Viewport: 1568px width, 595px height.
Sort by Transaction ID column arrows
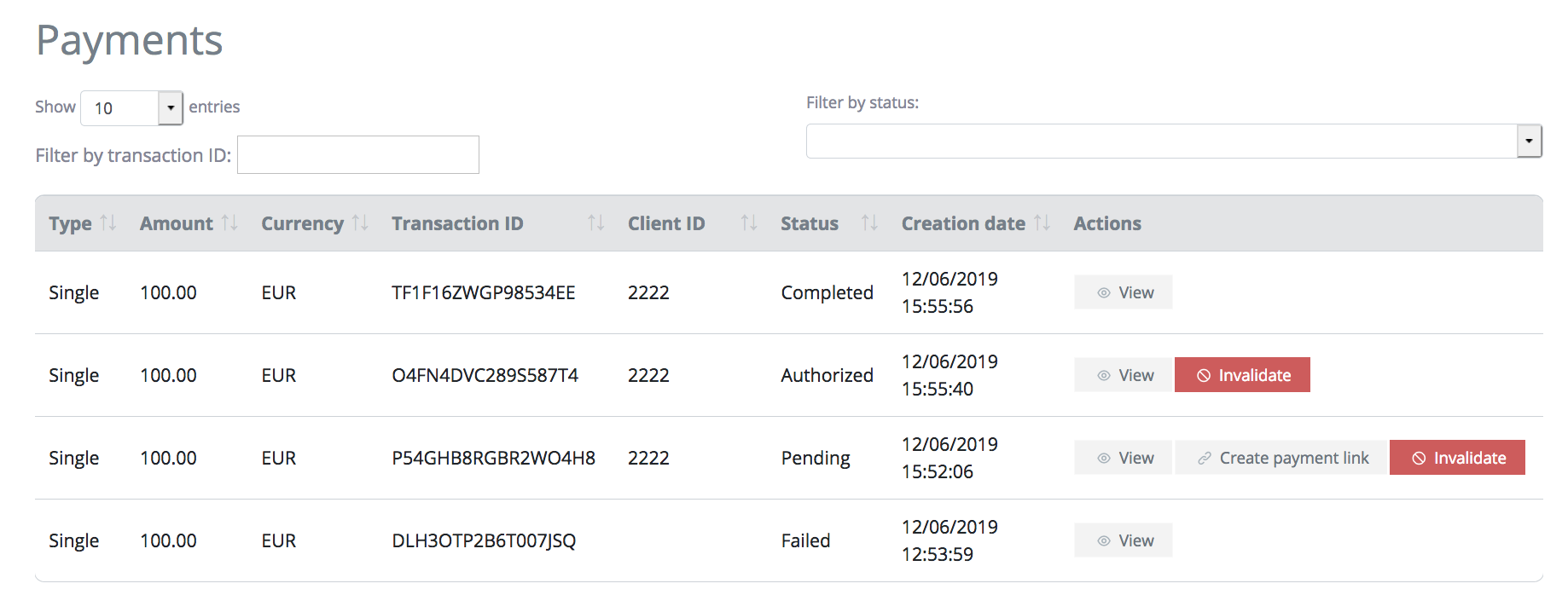(x=595, y=222)
